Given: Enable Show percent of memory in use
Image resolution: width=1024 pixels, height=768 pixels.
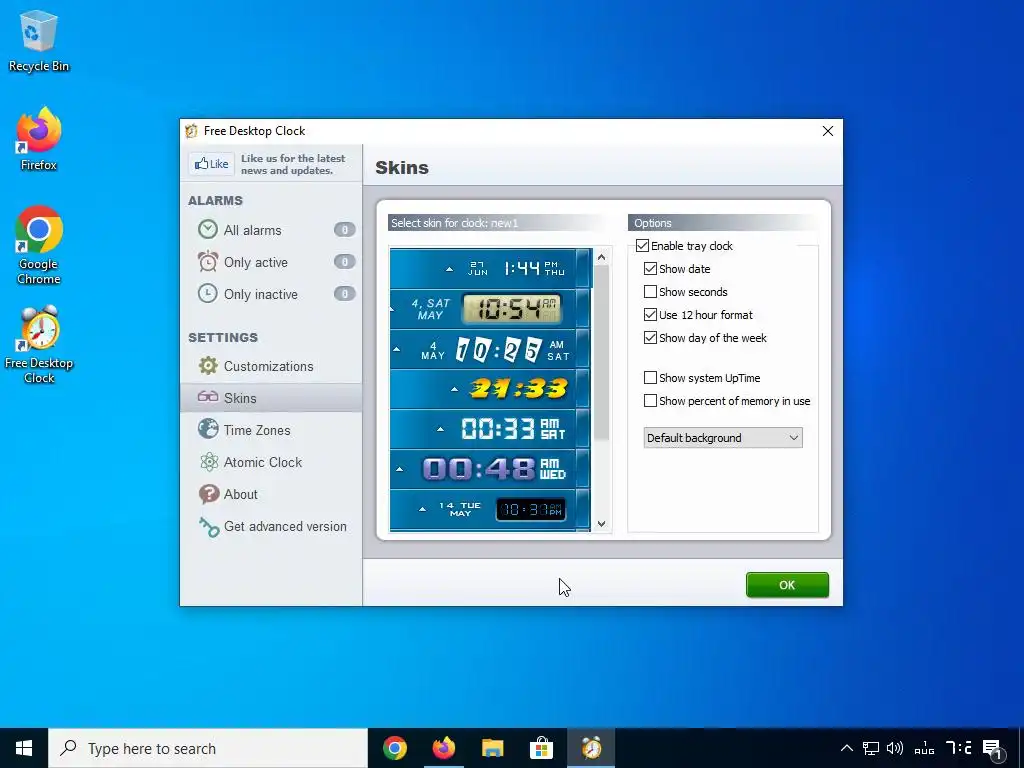Looking at the screenshot, I should (x=650, y=400).
